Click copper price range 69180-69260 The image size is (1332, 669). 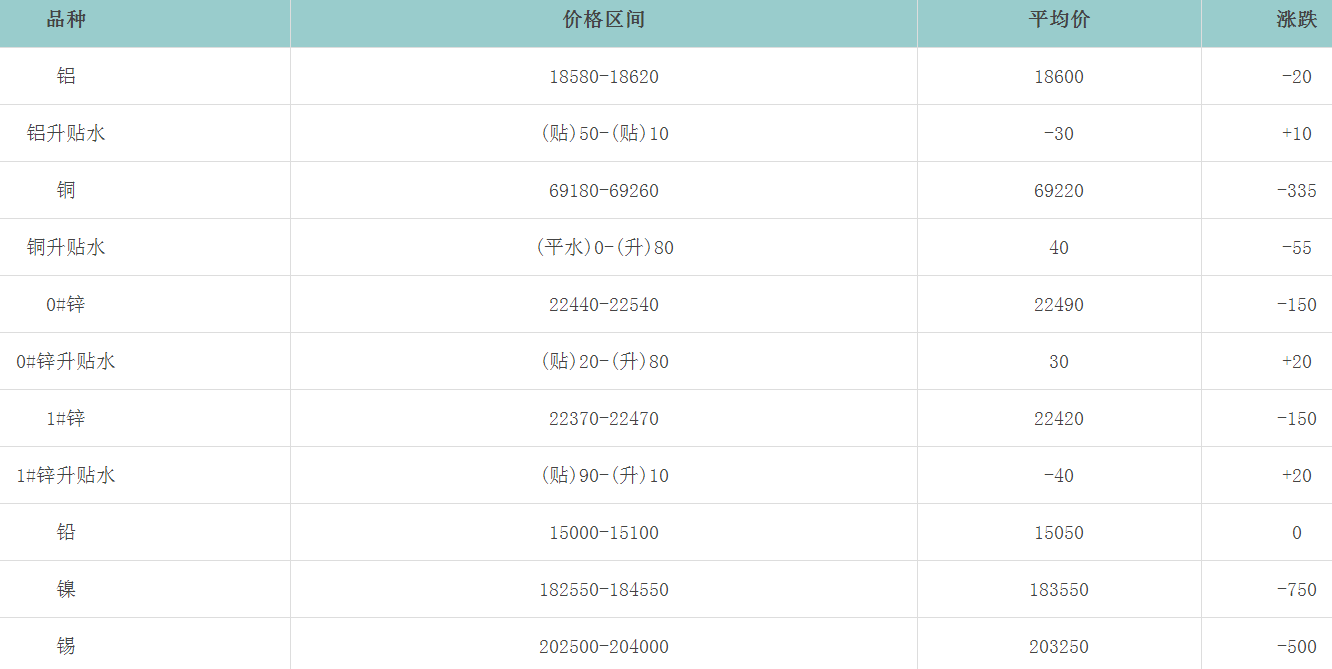point(604,191)
